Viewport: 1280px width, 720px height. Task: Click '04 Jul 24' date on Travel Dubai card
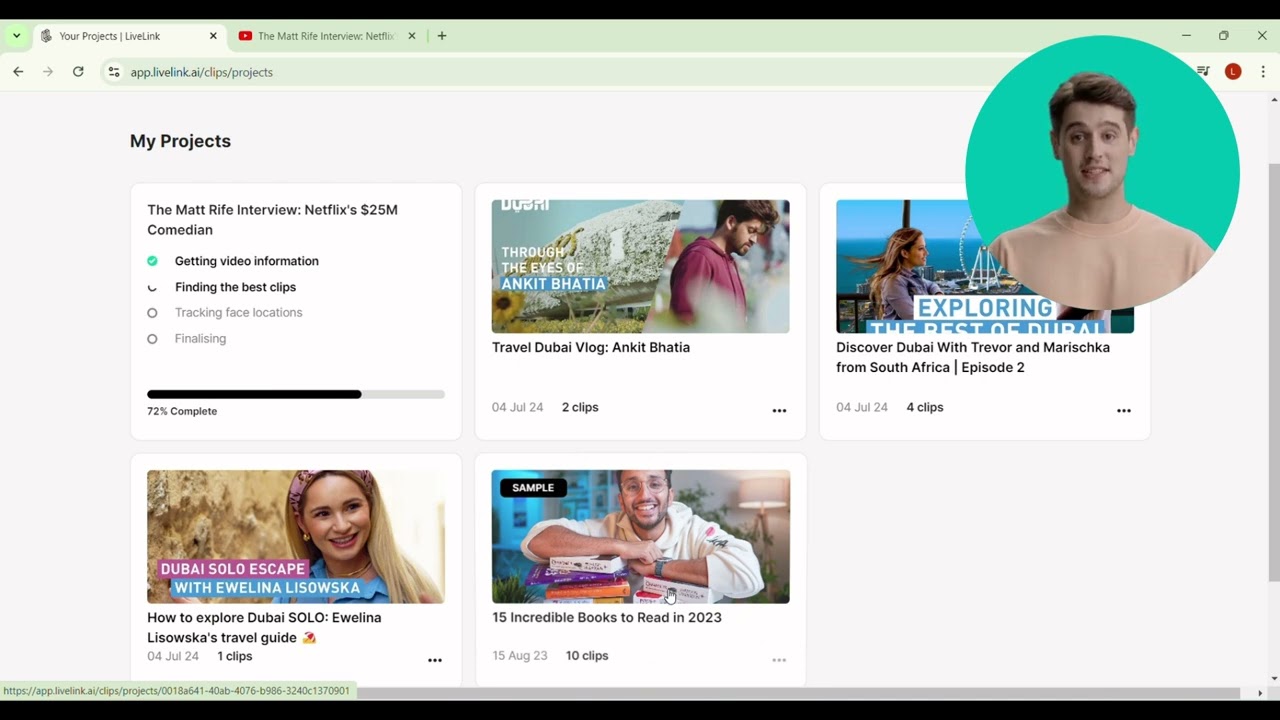tap(518, 407)
